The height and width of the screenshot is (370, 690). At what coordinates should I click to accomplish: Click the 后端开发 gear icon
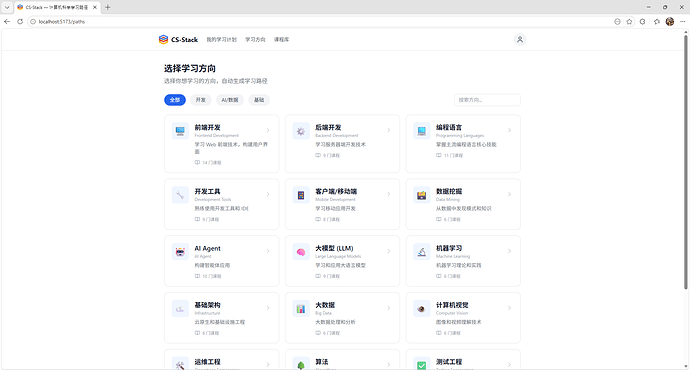pyautogui.click(x=301, y=131)
